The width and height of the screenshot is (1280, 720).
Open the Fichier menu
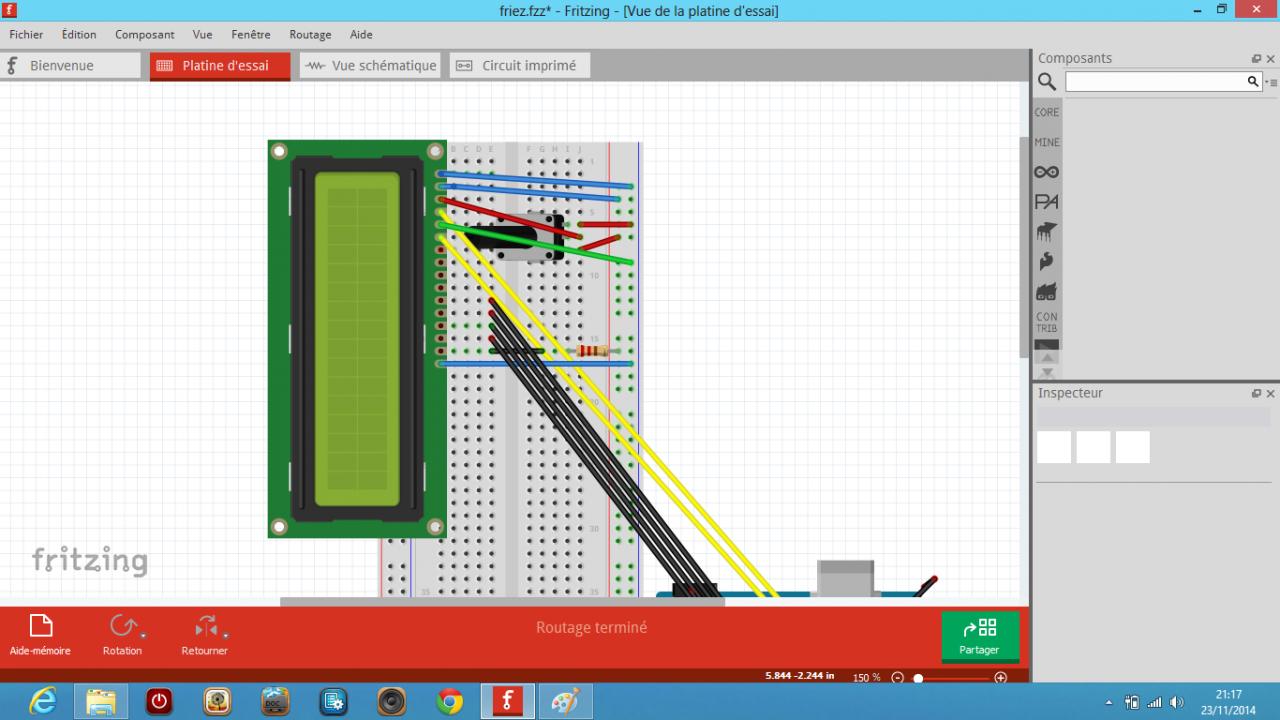(x=26, y=34)
